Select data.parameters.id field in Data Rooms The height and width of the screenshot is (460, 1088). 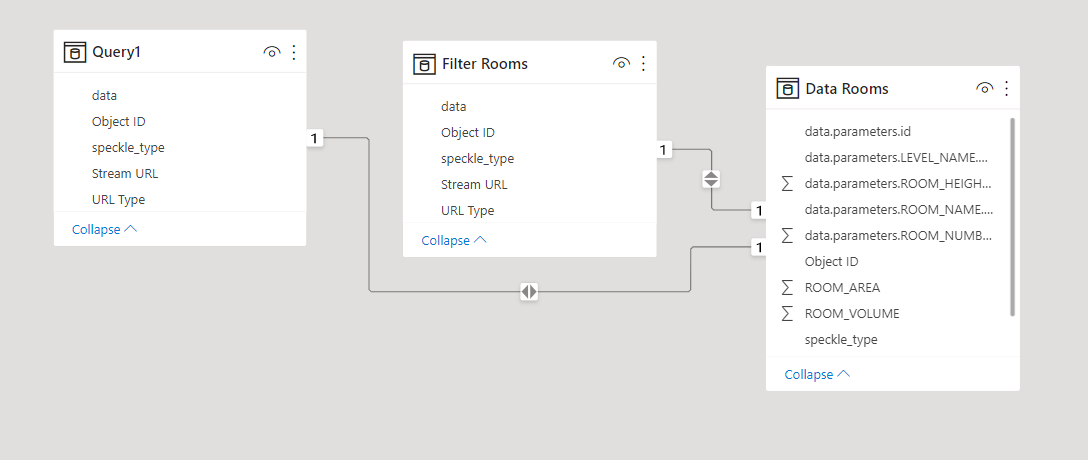(857, 131)
